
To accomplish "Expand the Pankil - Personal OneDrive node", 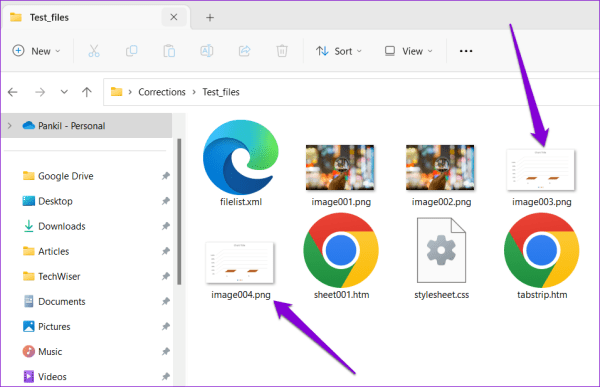I will click(x=10, y=126).
